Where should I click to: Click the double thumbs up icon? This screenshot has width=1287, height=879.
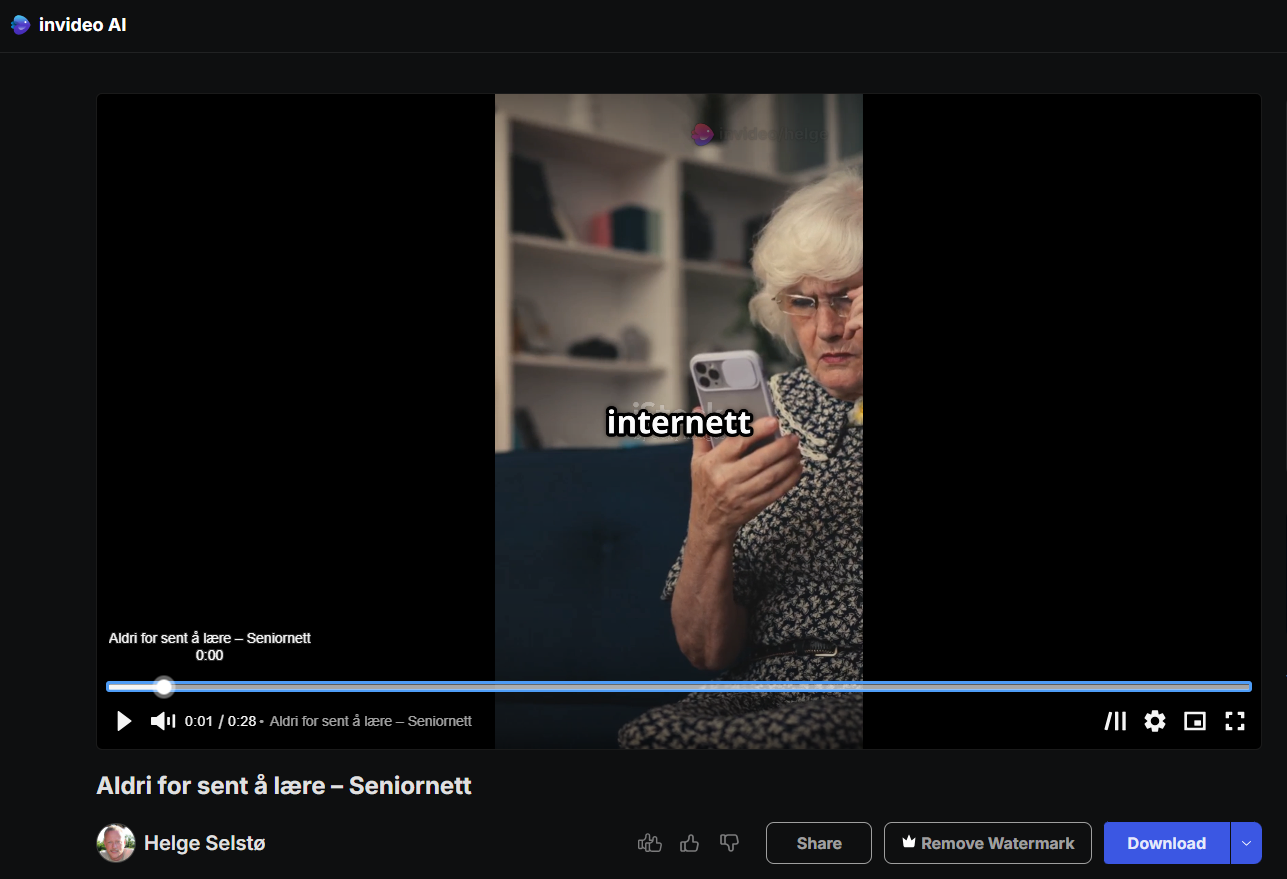(x=650, y=843)
